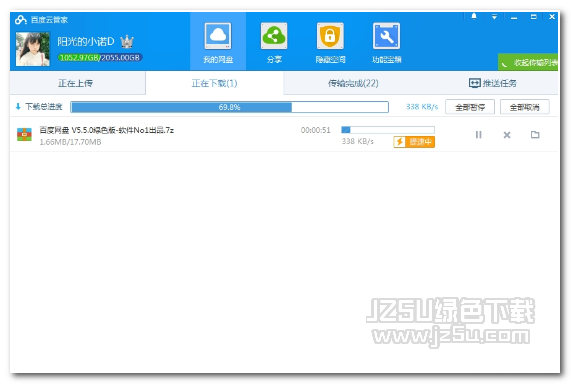Open the 我的网盘 cloud drive section
This screenshot has height=384, width=571.
218,42
